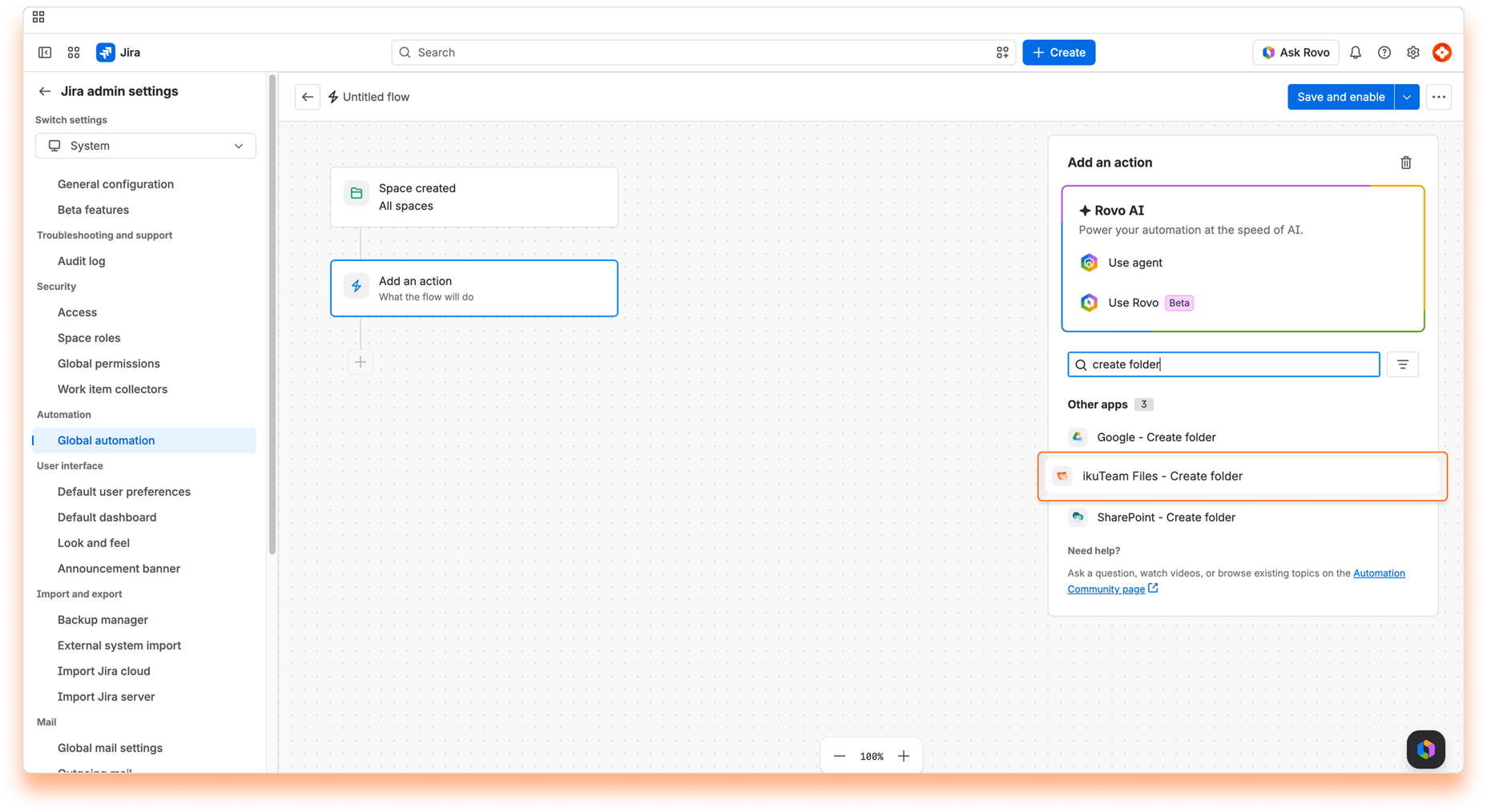Click the Untitled flow title
This screenshot has width=1487, height=812.
(x=376, y=97)
